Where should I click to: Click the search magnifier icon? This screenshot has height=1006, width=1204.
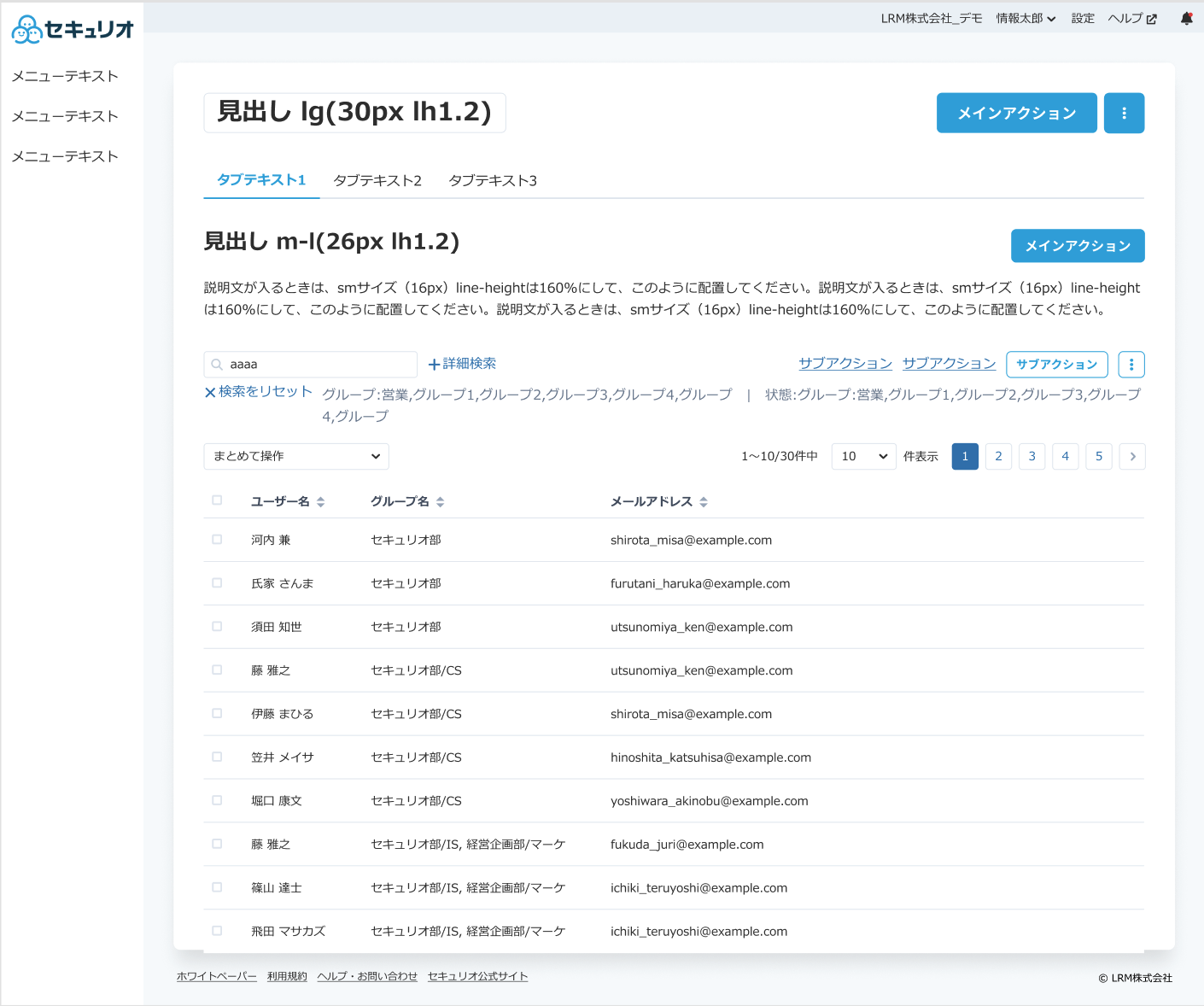tap(217, 365)
